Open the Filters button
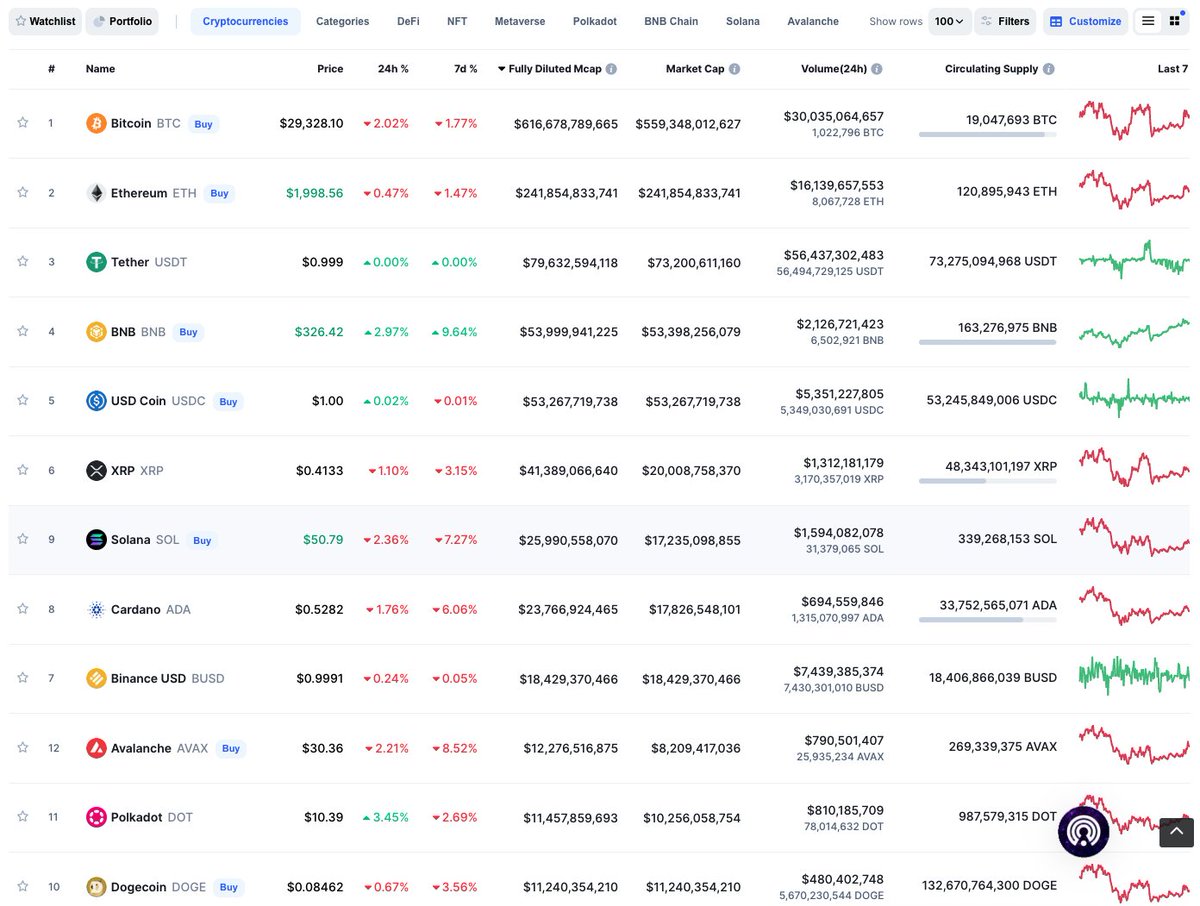Viewport: 1200px width, 906px height. [1005, 21]
